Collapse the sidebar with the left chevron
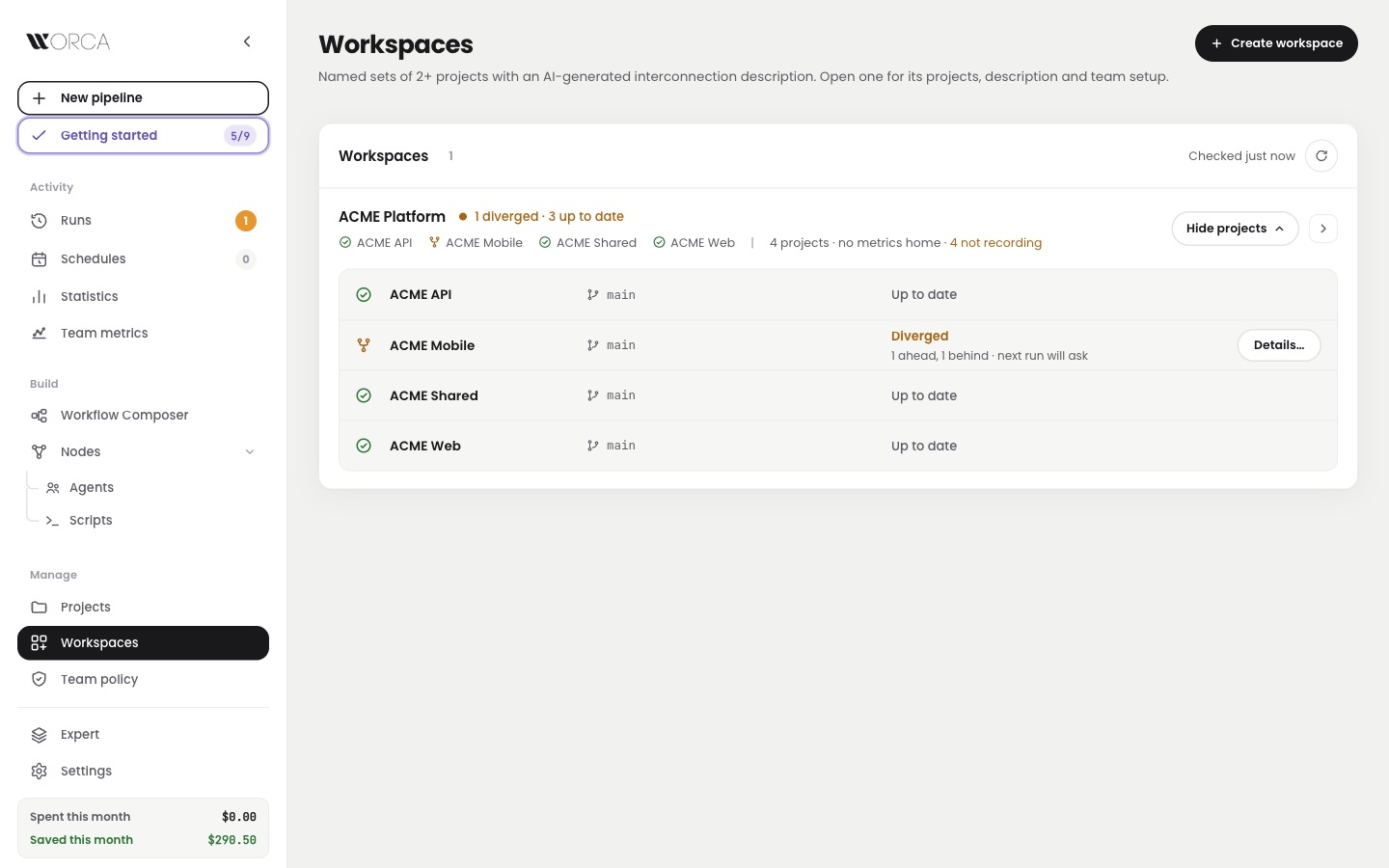The image size is (1389, 868). (247, 41)
